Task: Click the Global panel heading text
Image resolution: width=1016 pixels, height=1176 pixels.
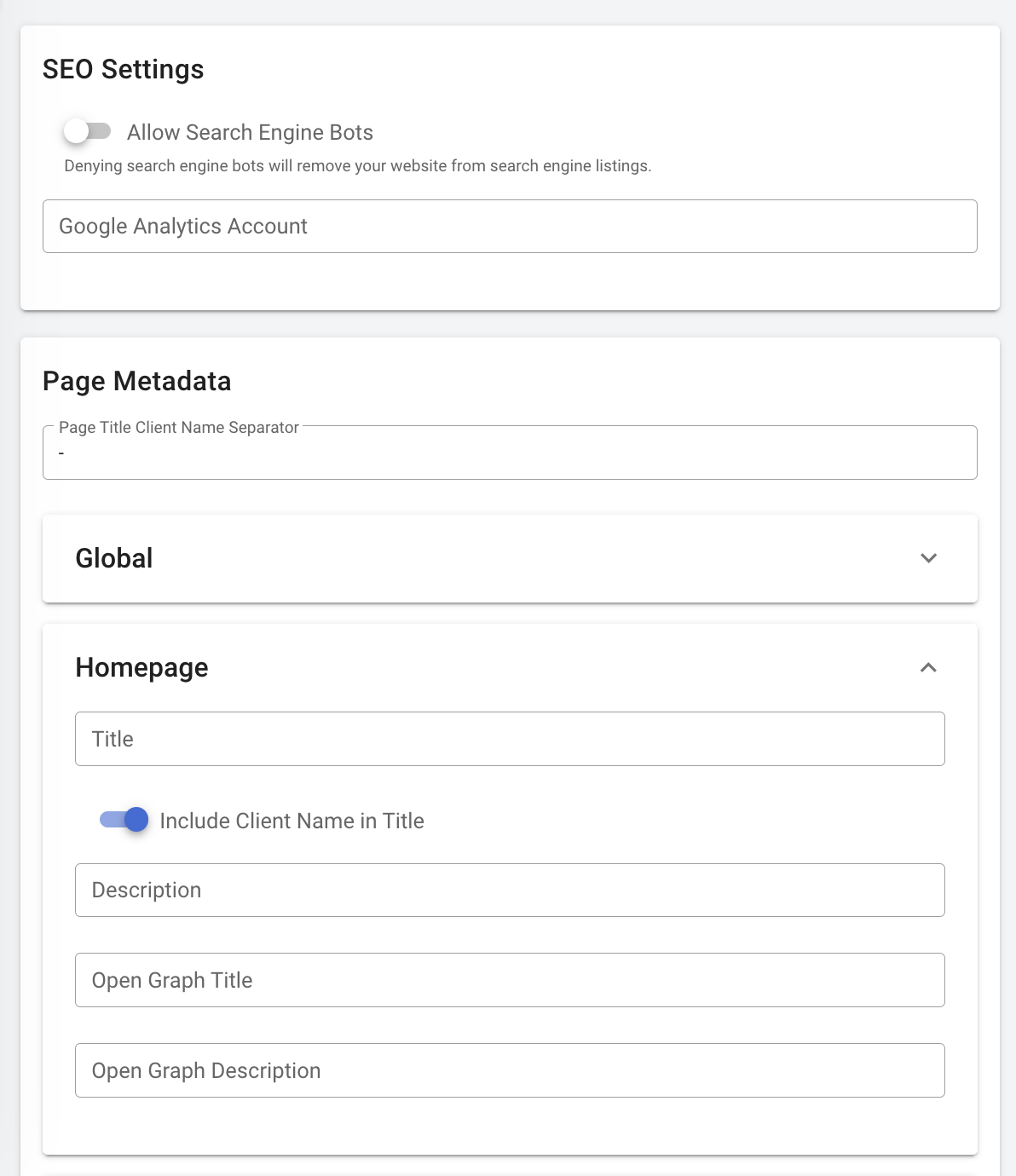Action: pyautogui.click(x=114, y=559)
